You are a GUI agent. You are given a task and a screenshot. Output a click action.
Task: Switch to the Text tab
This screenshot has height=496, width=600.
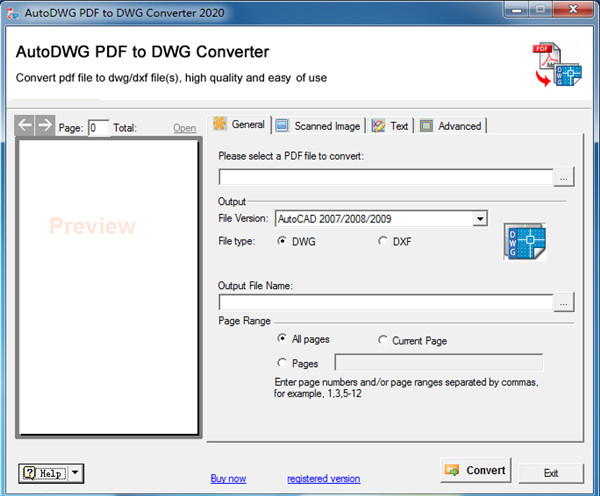click(391, 126)
